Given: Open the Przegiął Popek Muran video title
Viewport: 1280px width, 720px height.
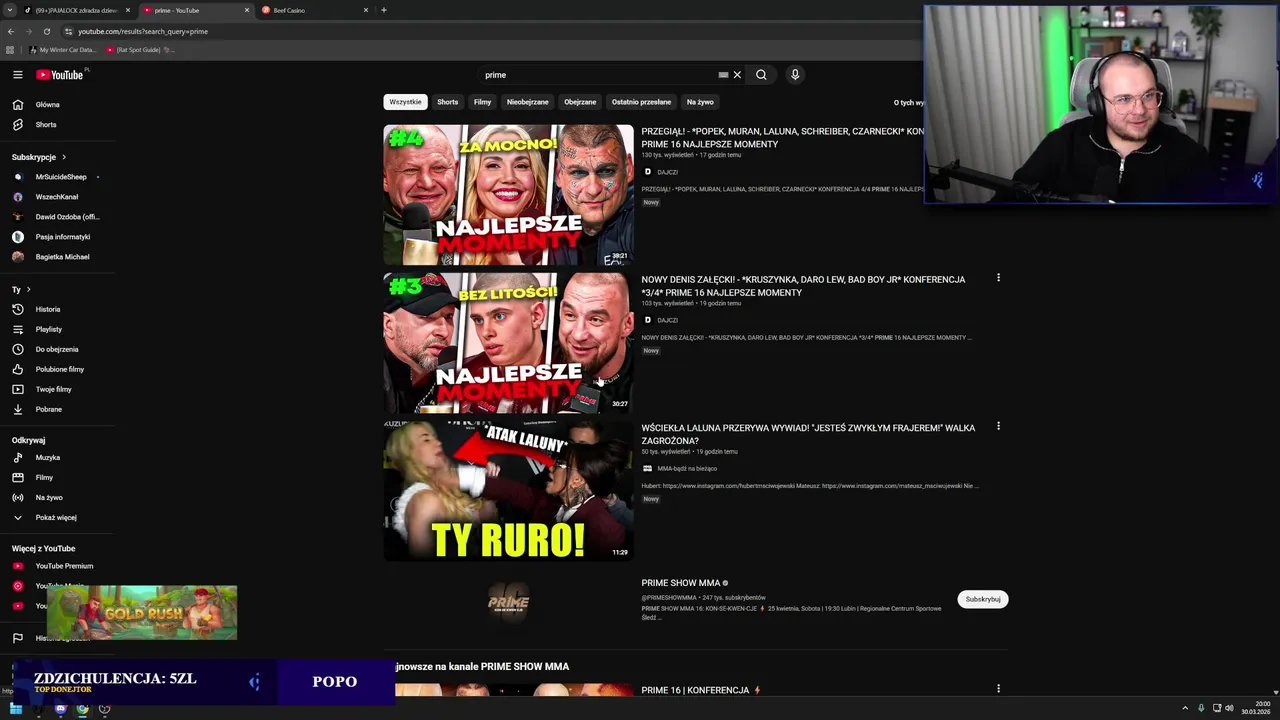Looking at the screenshot, I should coord(782,138).
